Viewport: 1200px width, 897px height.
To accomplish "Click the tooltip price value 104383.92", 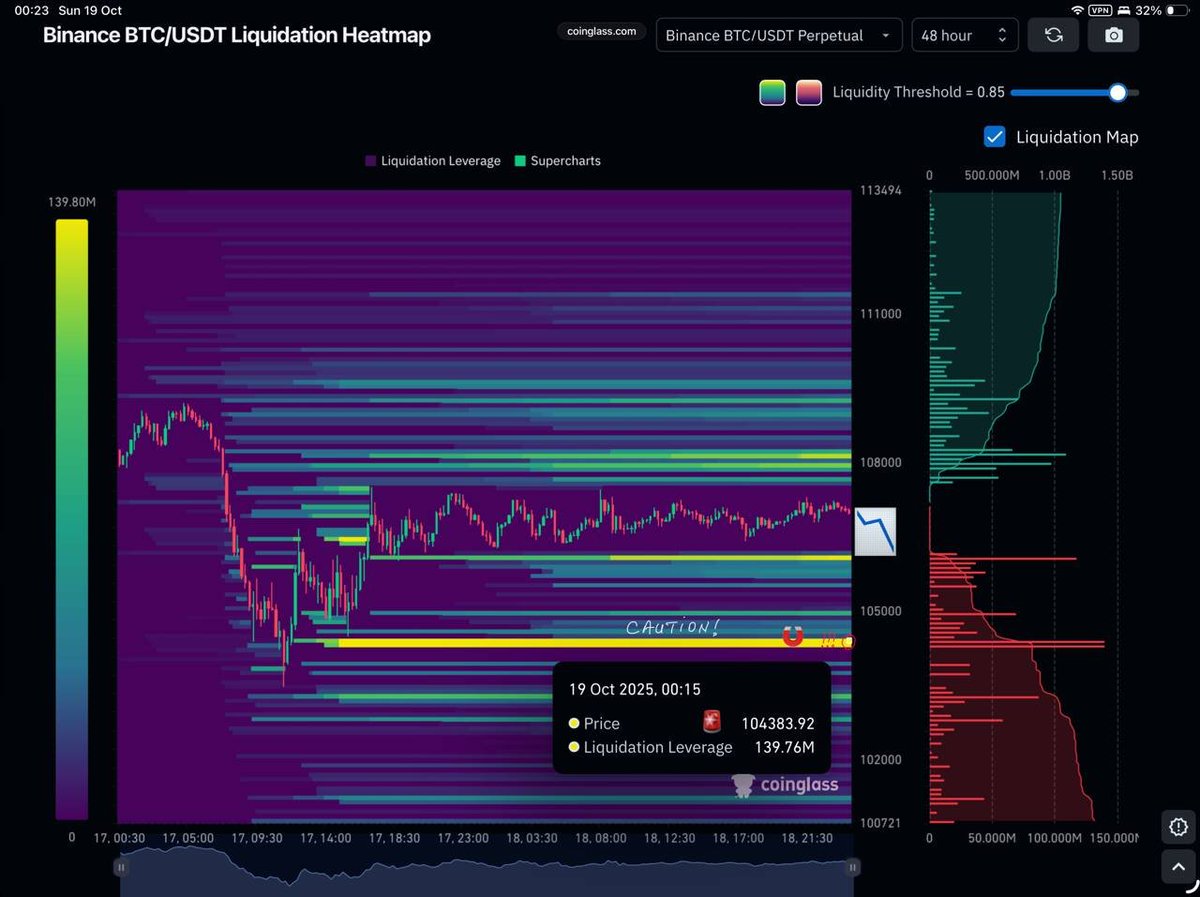I will 777,723.
